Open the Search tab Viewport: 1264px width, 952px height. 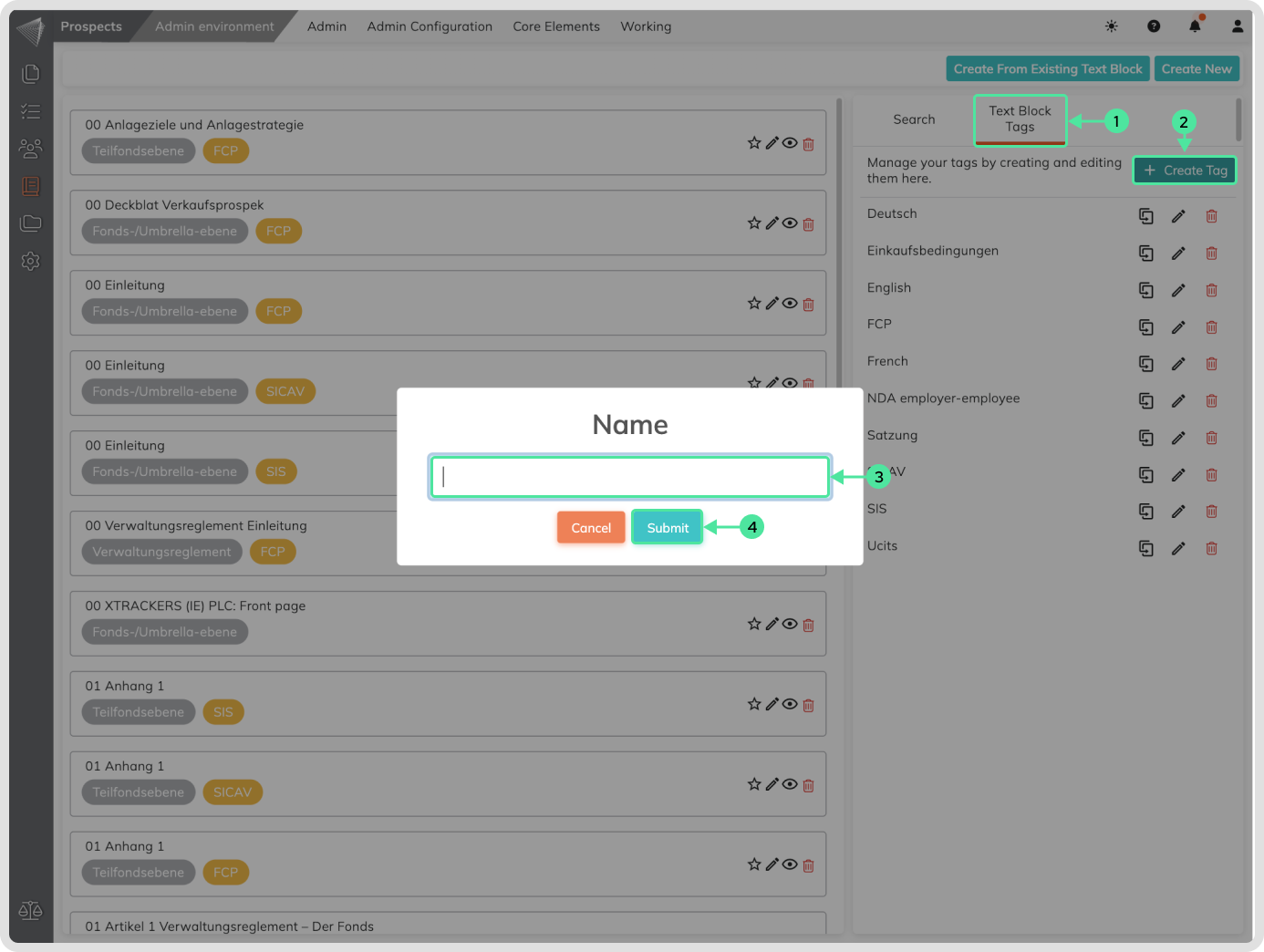click(x=914, y=119)
